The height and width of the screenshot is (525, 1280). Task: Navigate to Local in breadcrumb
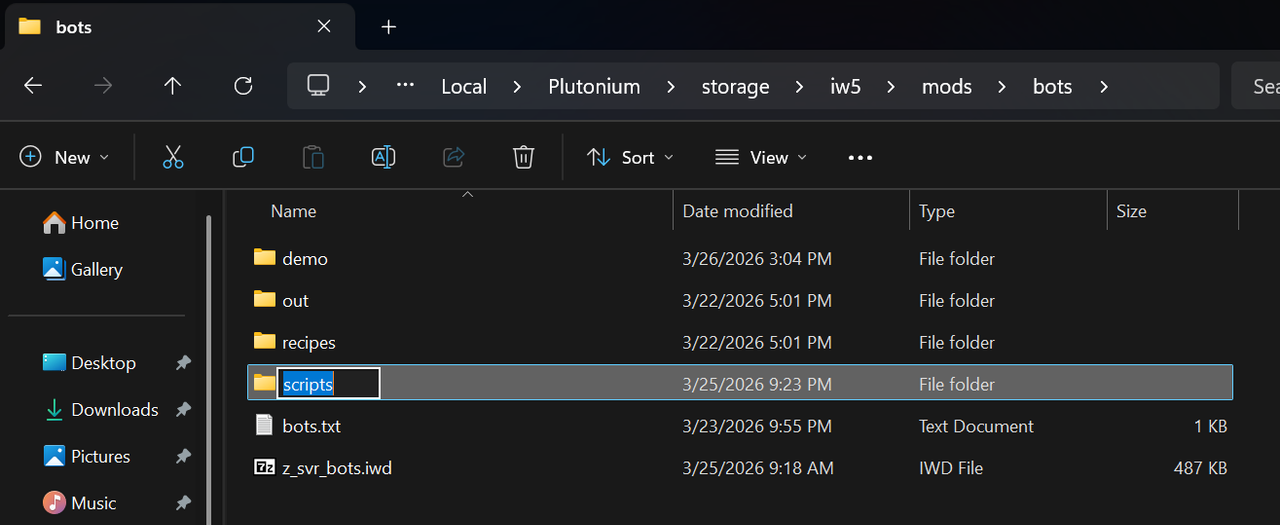(x=464, y=87)
